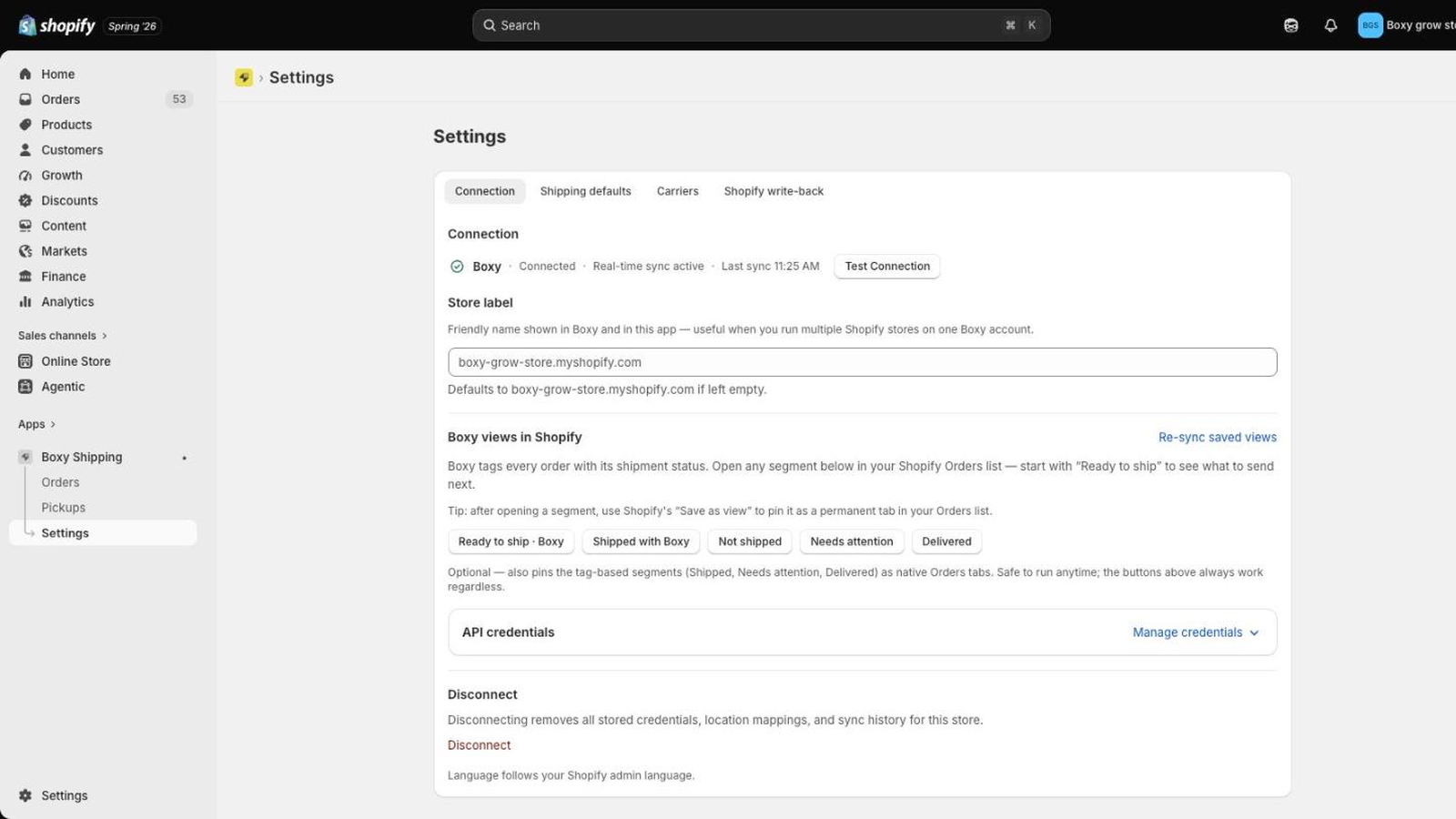The image size is (1456, 819).
Task: Switch to the Connection tab
Action: click(485, 191)
